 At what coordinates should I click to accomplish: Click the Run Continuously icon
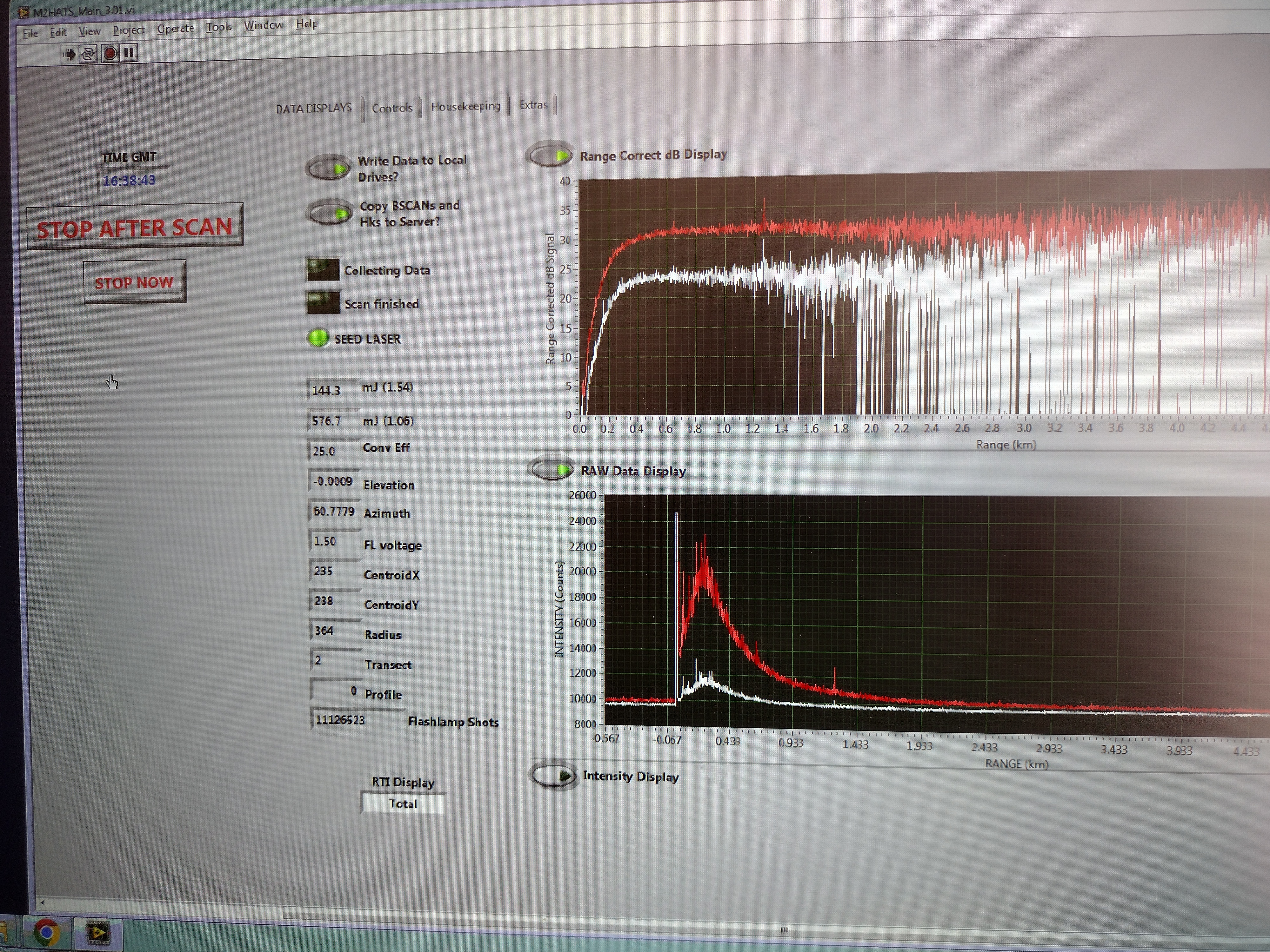(x=88, y=55)
